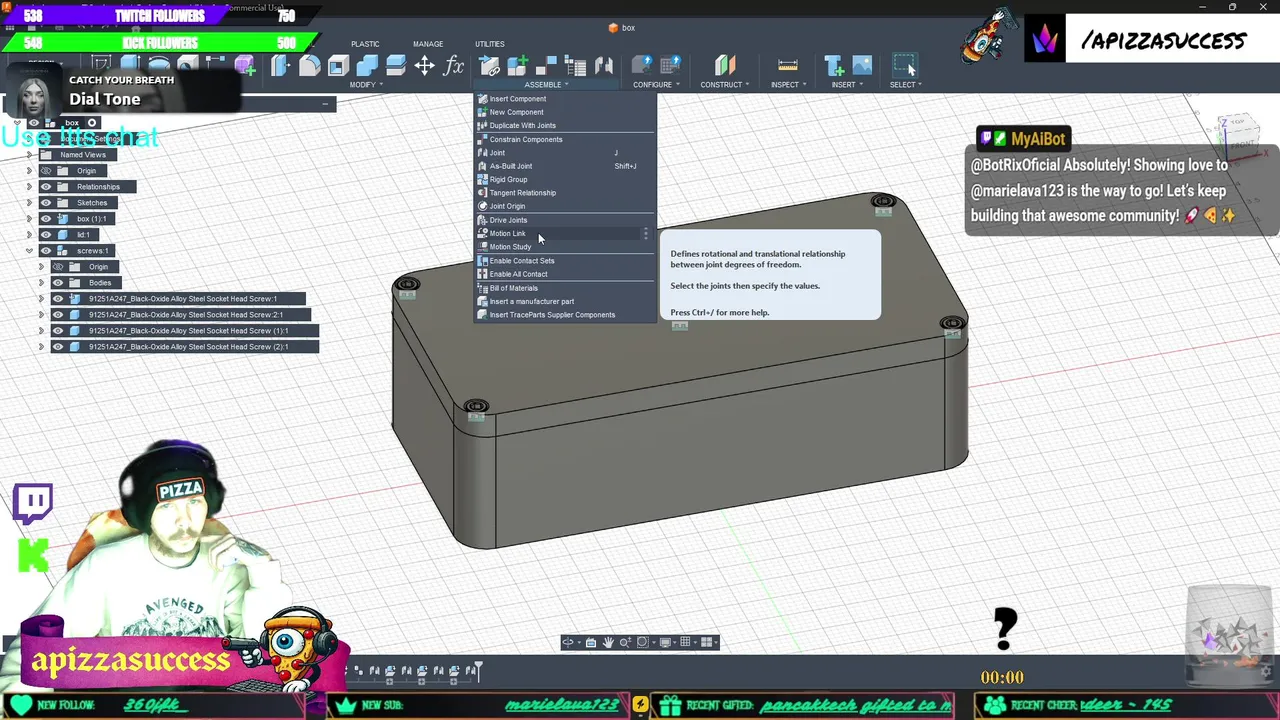1280x720 pixels.
Task: Select the Measure ruler icon
Action: [x=788, y=66]
